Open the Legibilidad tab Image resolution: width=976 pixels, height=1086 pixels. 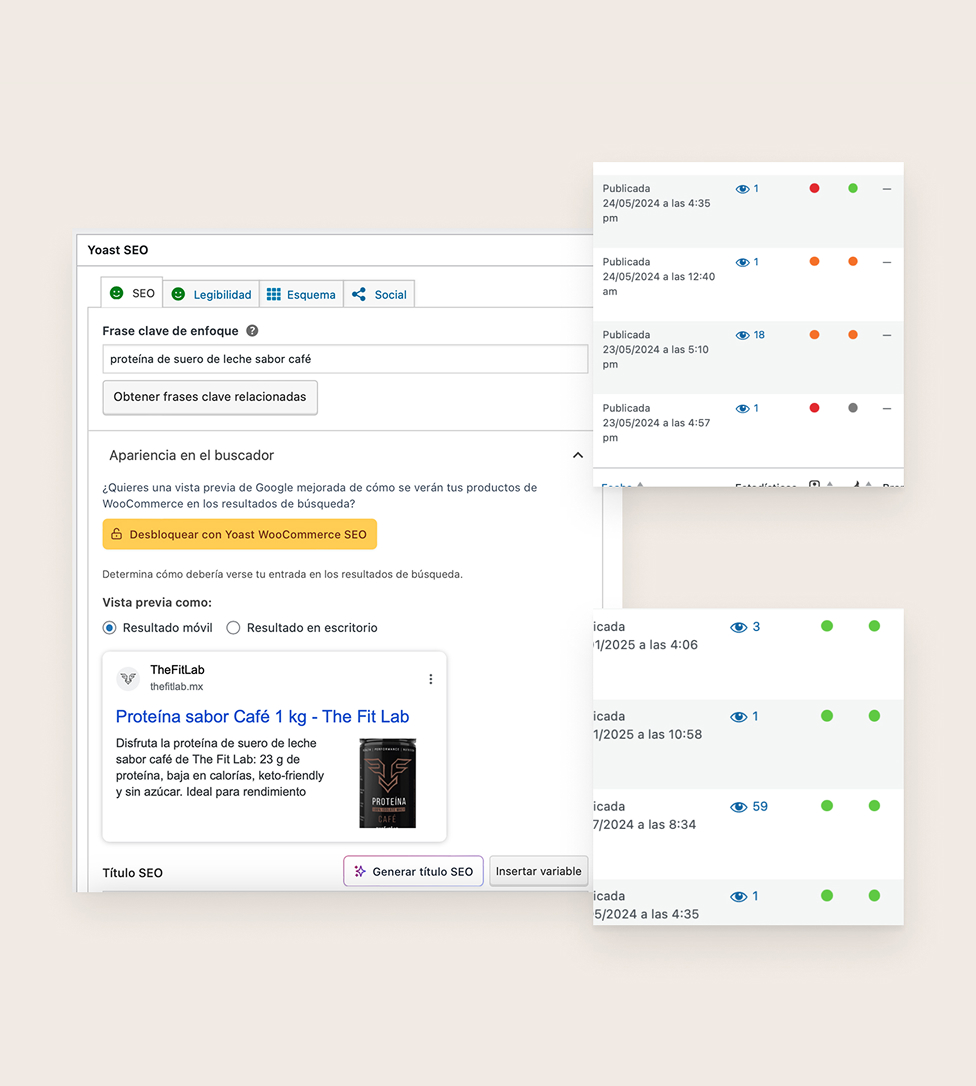tap(211, 294)
